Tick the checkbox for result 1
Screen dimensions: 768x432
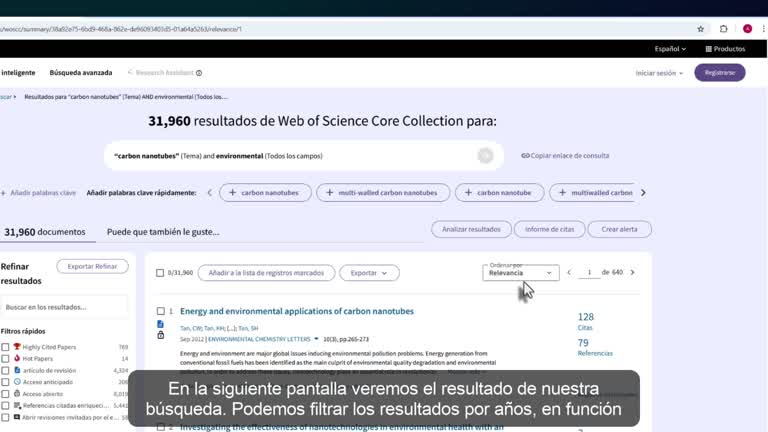pyautogui.click(x=161, y=311)
